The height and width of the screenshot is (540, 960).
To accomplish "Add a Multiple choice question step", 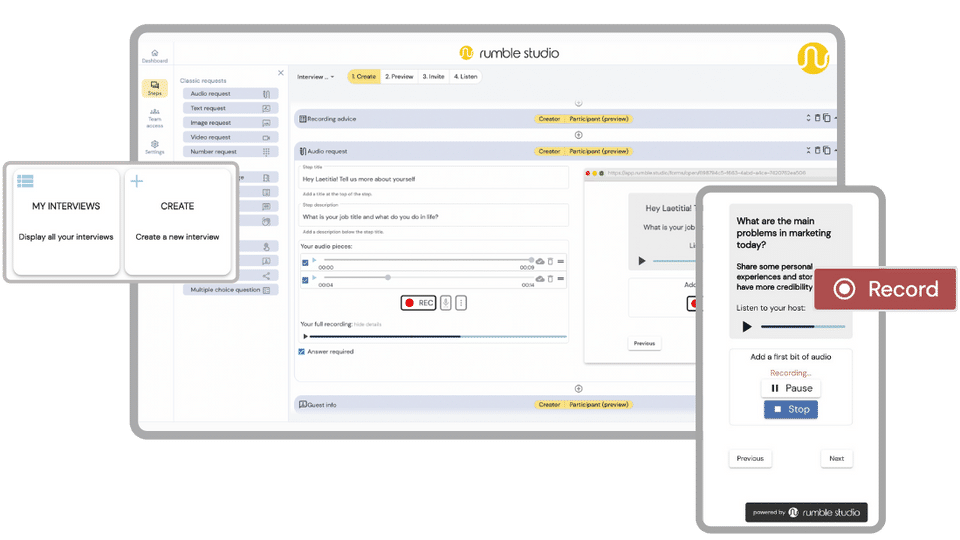I will click(x=230, y=290).
